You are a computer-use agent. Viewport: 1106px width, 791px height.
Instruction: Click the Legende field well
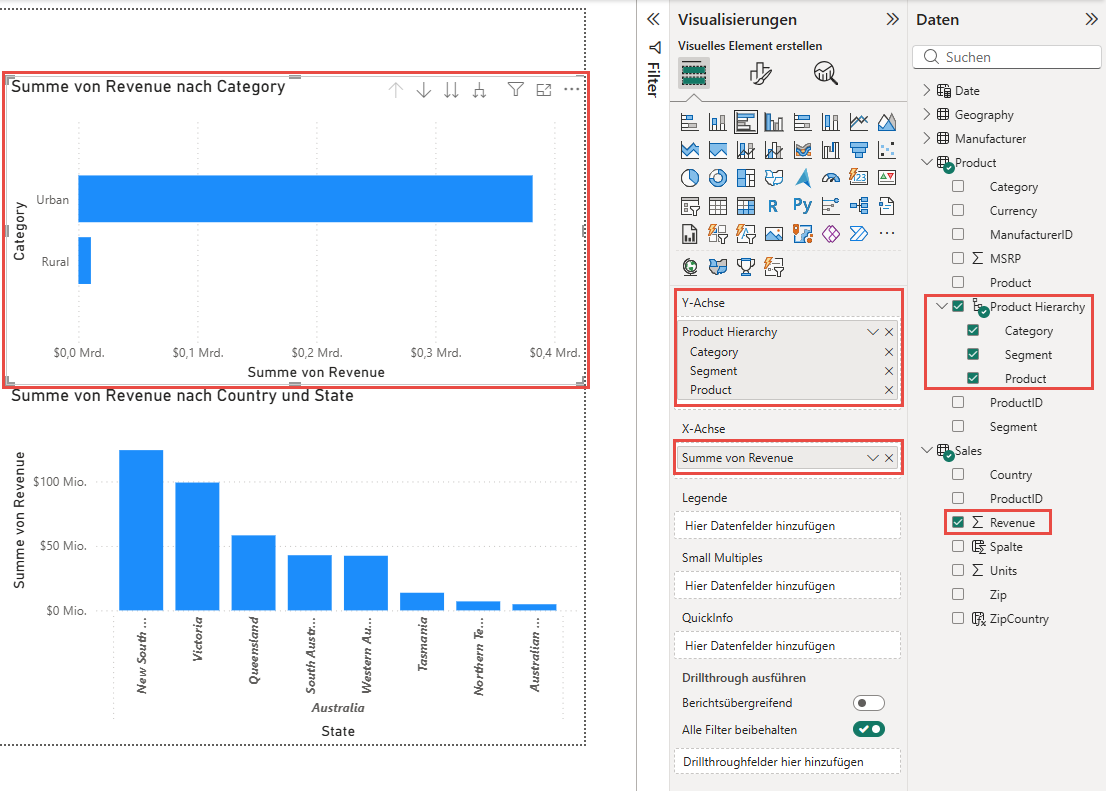[787, 526]
